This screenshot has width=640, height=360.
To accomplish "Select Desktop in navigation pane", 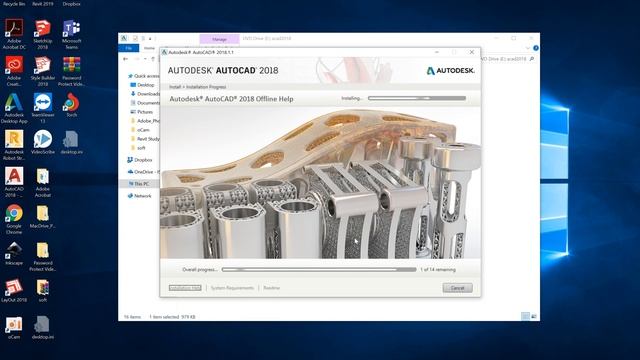I will 142,85.
